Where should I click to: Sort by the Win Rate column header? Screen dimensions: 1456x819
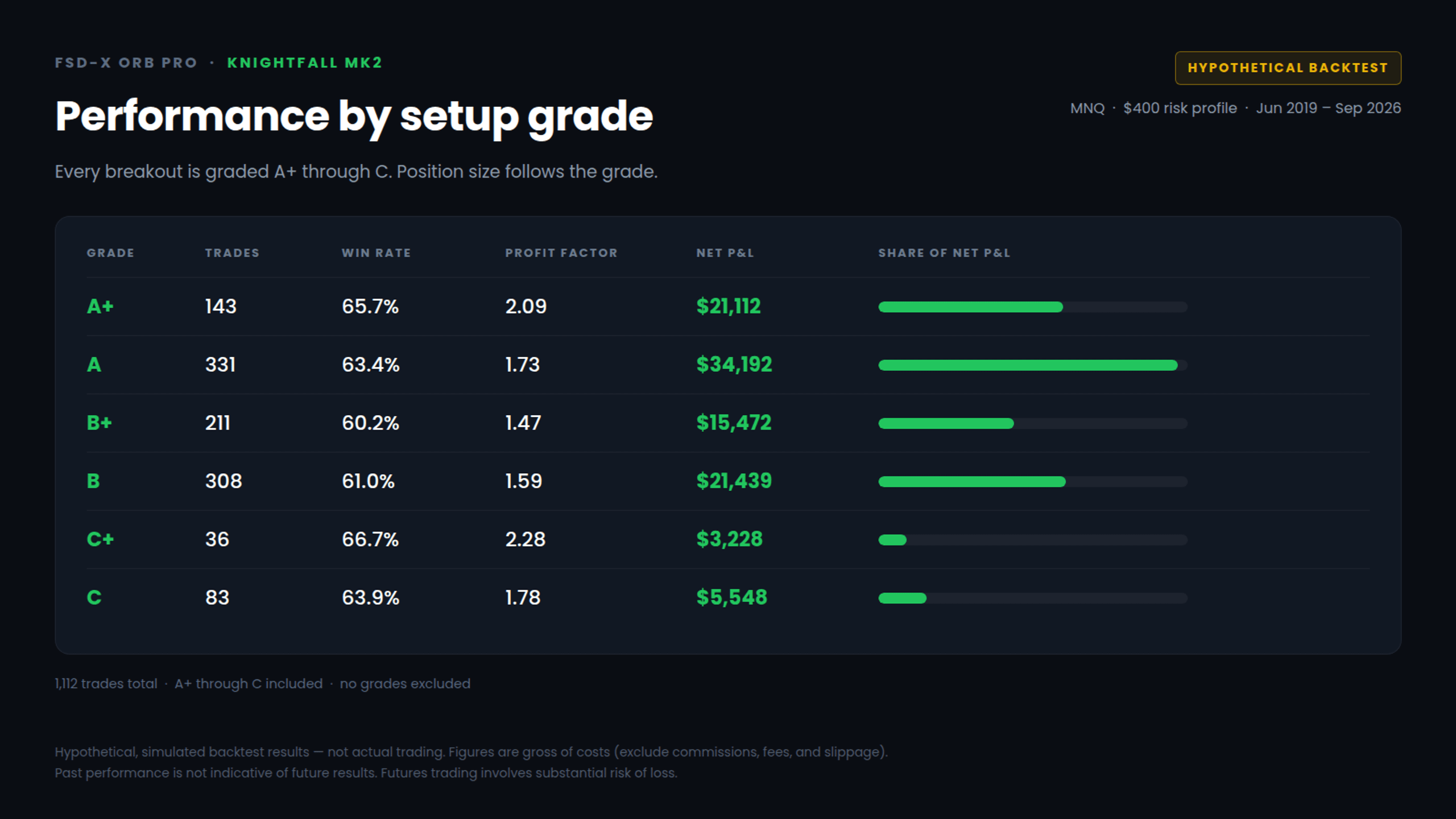click(x=376, y=253)
